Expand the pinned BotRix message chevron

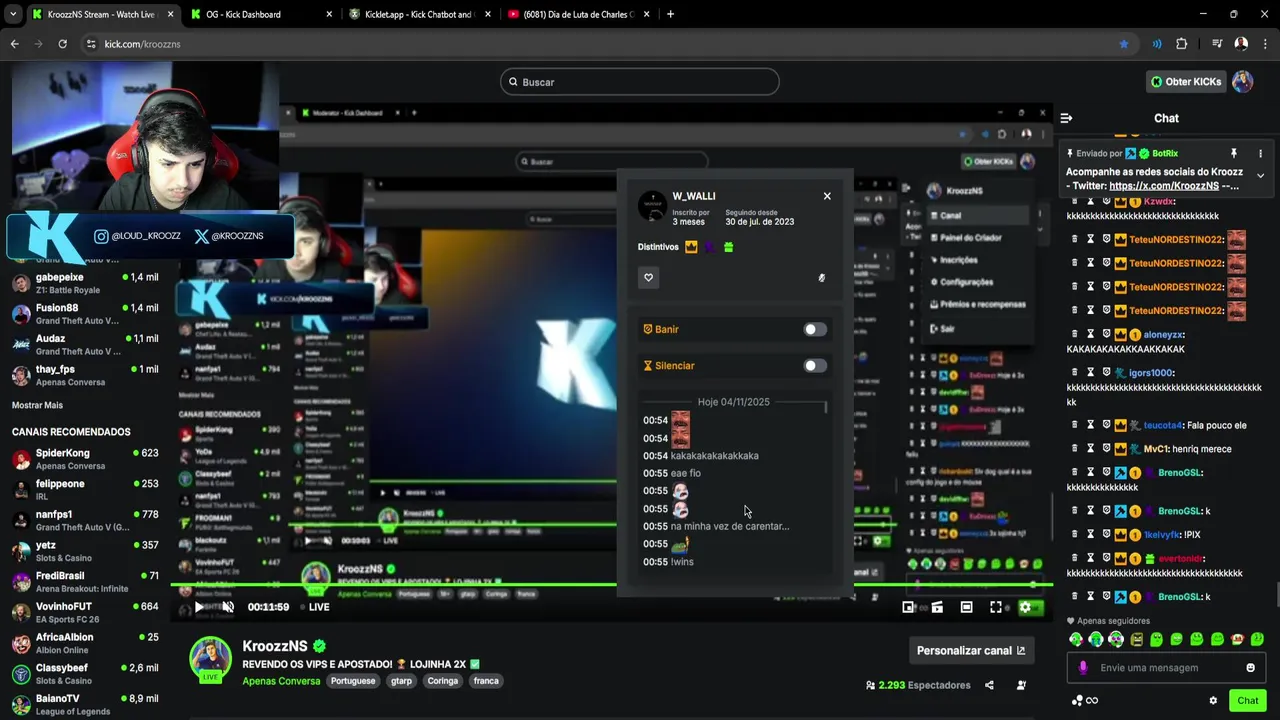1260,176
